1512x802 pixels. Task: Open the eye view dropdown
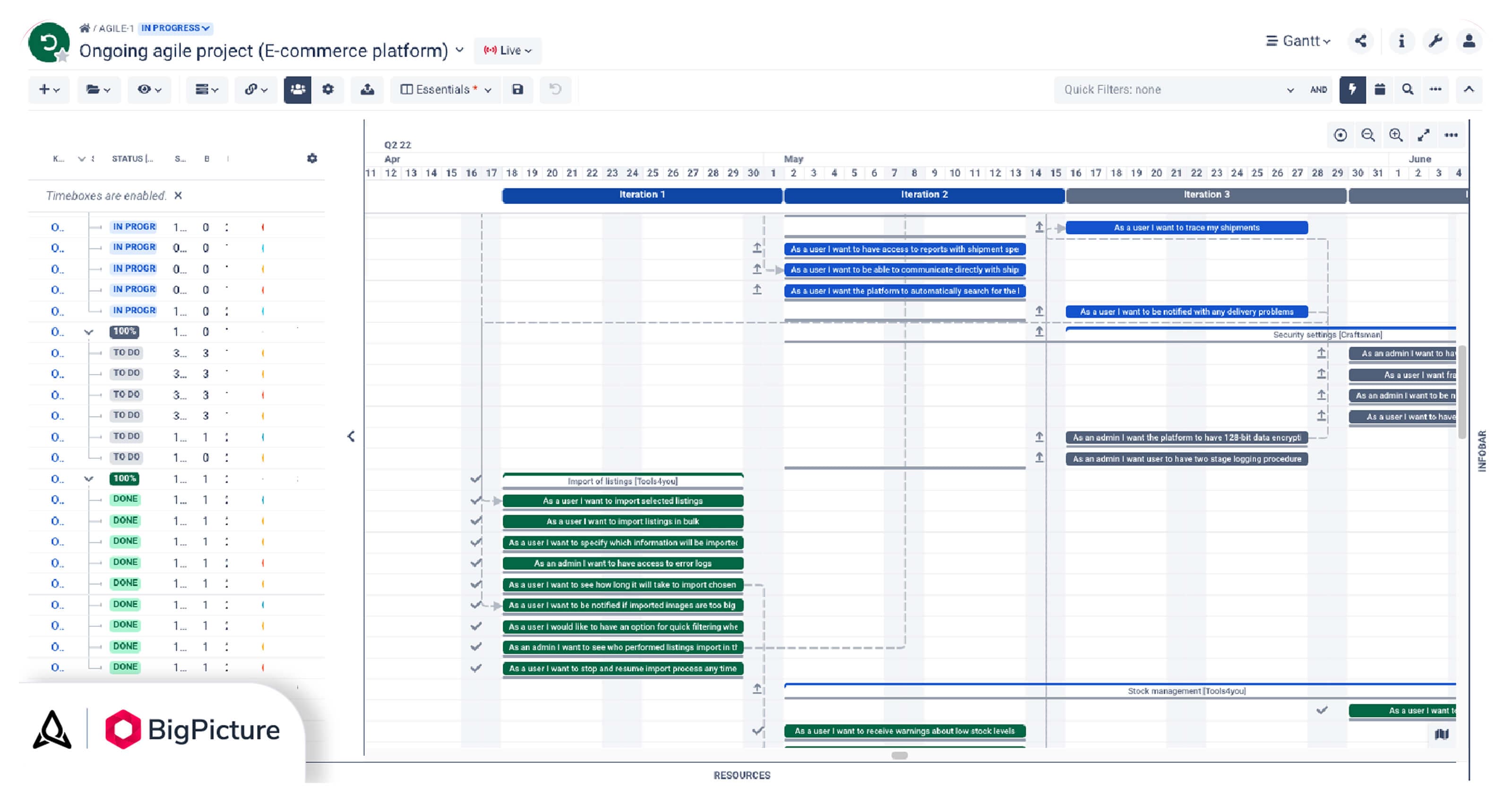(149, 89)
